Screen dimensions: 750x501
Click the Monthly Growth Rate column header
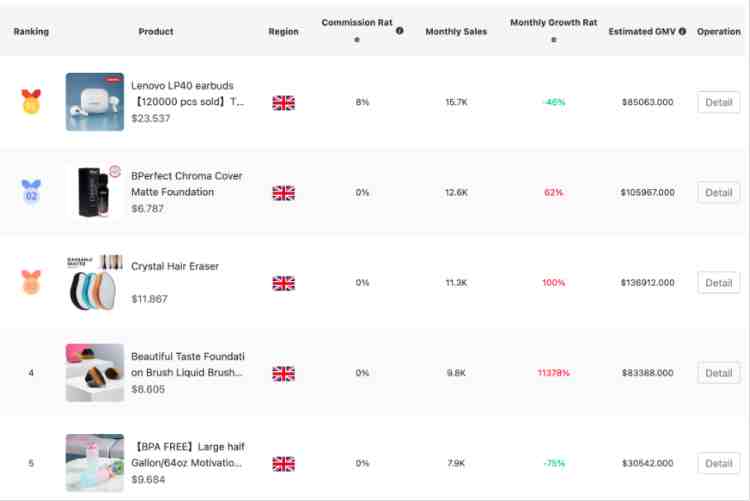coord(553,31)
